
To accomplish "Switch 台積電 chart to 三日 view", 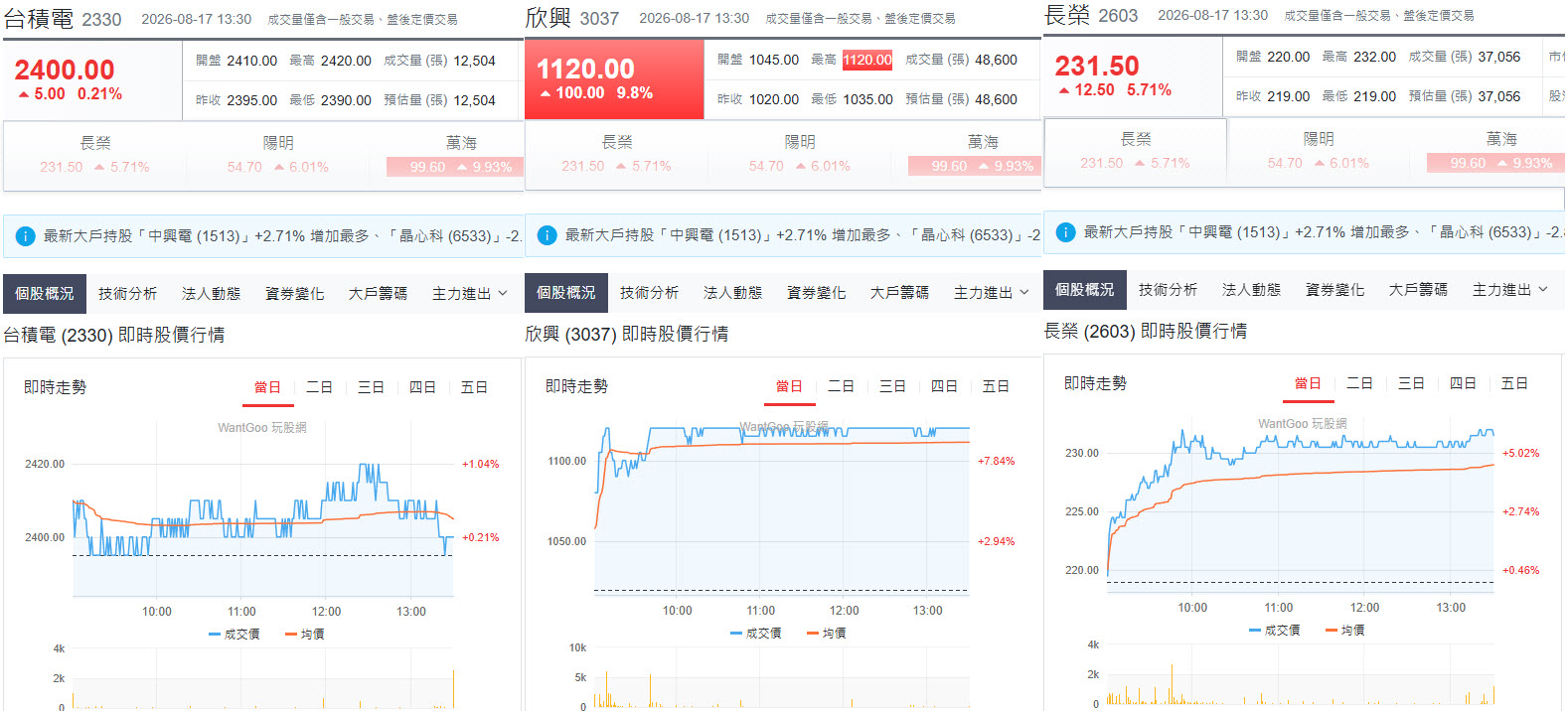I will [x=372, y=387].
